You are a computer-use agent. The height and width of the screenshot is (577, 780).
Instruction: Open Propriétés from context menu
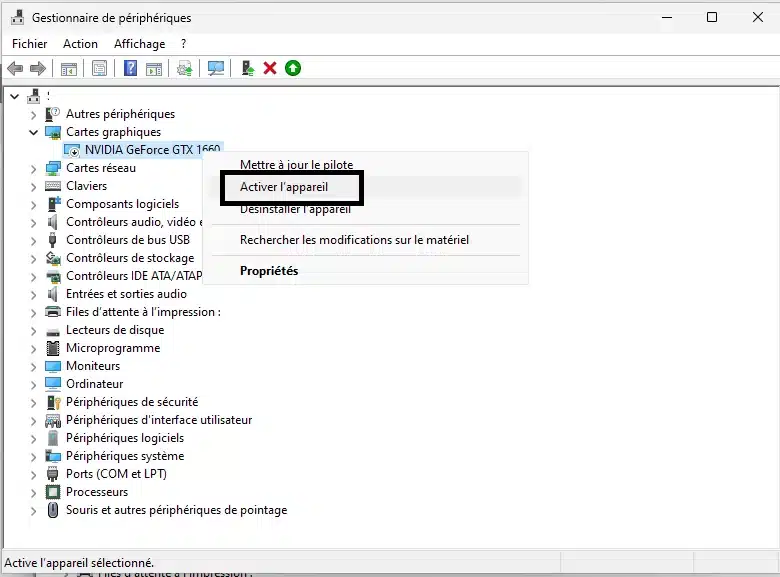tap(269, 271)
